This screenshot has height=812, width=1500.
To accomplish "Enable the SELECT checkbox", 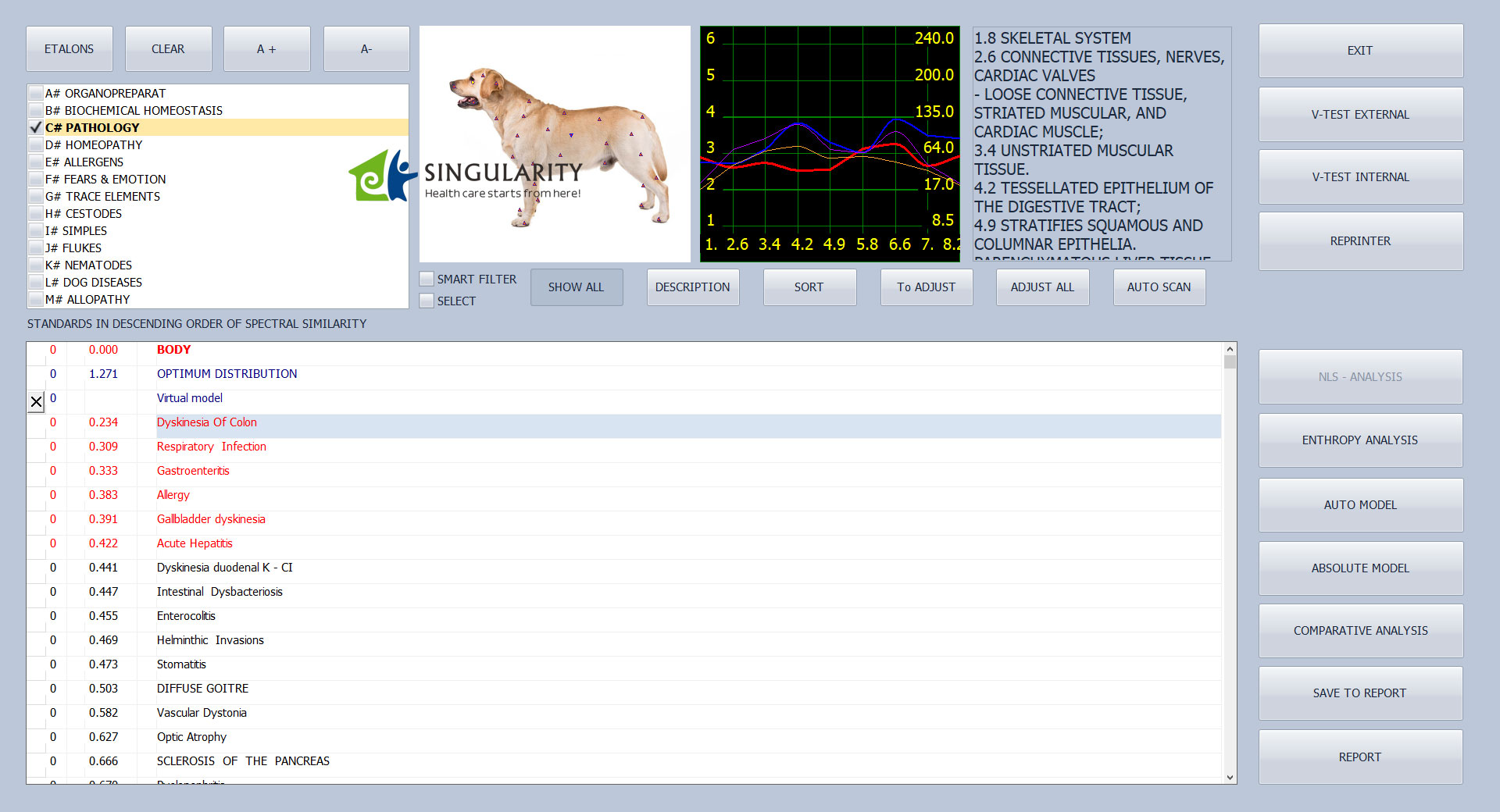I will click(427, 301).
